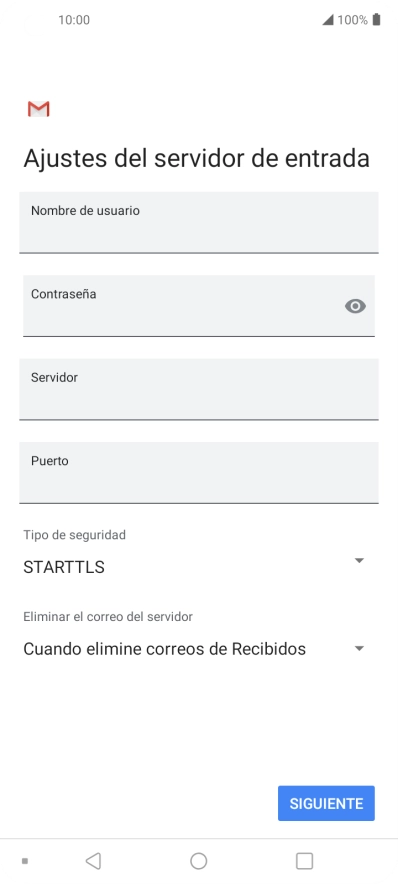Click the SIGUIENTE button
The image size is (398, 884).
pyautogui.click(x=326, y=803)
